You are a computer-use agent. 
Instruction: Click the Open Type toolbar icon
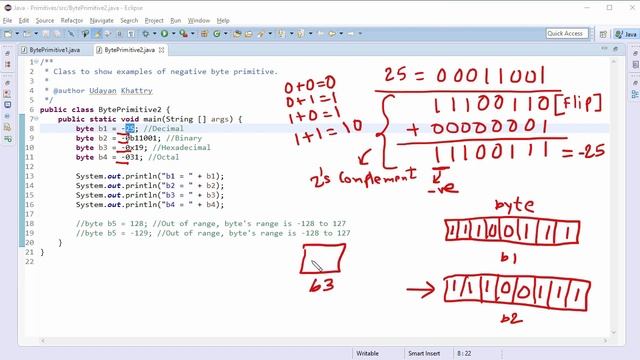coord(237,34)
